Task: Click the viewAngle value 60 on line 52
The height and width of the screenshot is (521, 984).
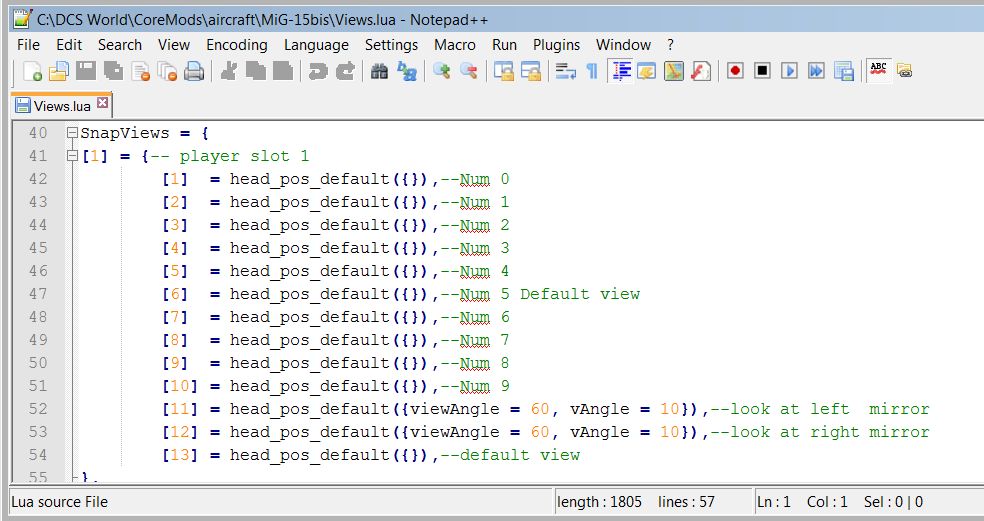Action: [x=540, y=409]
